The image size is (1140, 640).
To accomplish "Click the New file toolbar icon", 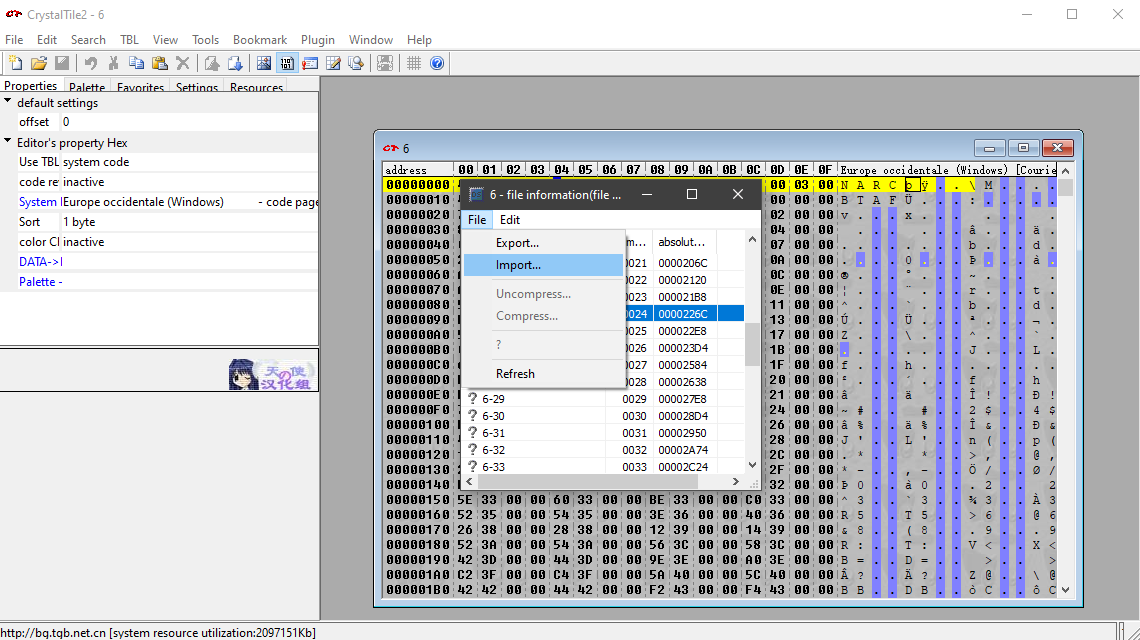I will (x=15, y=63).
